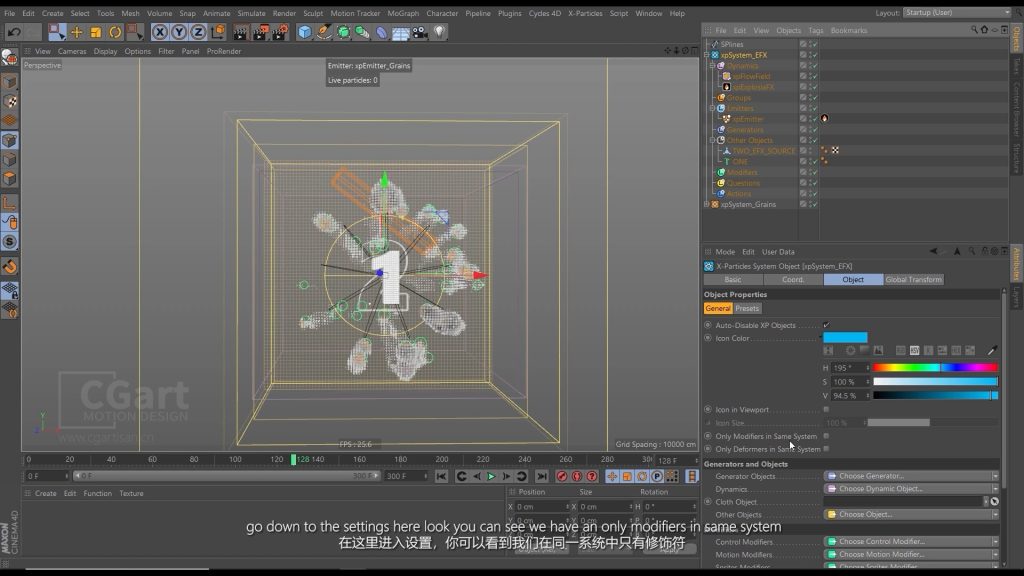Open the Floor environment icon
Viewport: 1024px width, 576px height.
coord(400,31)
